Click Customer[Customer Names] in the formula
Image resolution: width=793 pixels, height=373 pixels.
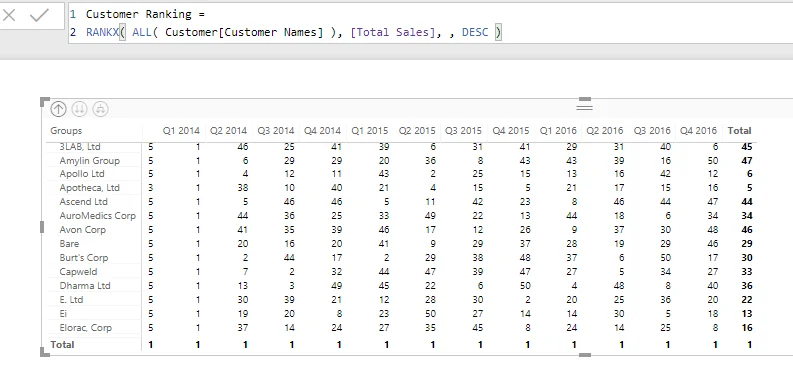point(244,32)
